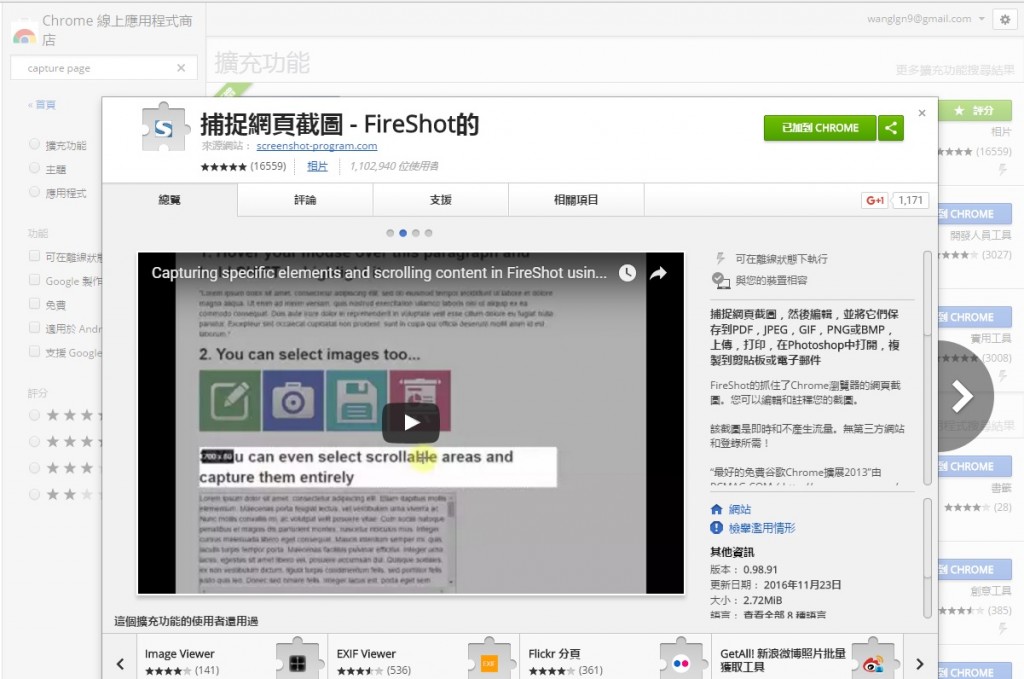
Task: Click the 已加到 CHROME button
Action: pos(820,128)
